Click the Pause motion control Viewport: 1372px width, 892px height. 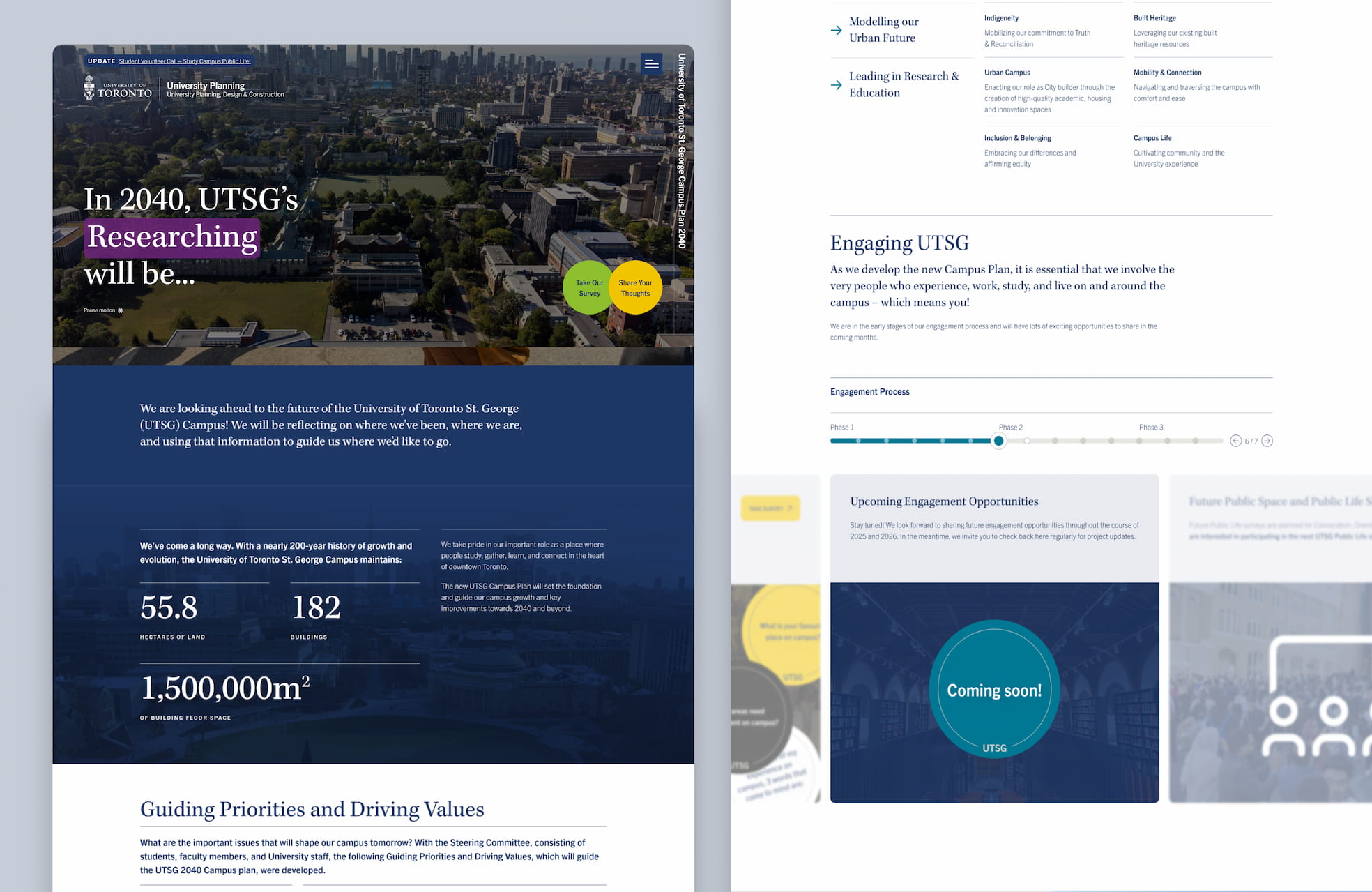(x=103, y=310)
